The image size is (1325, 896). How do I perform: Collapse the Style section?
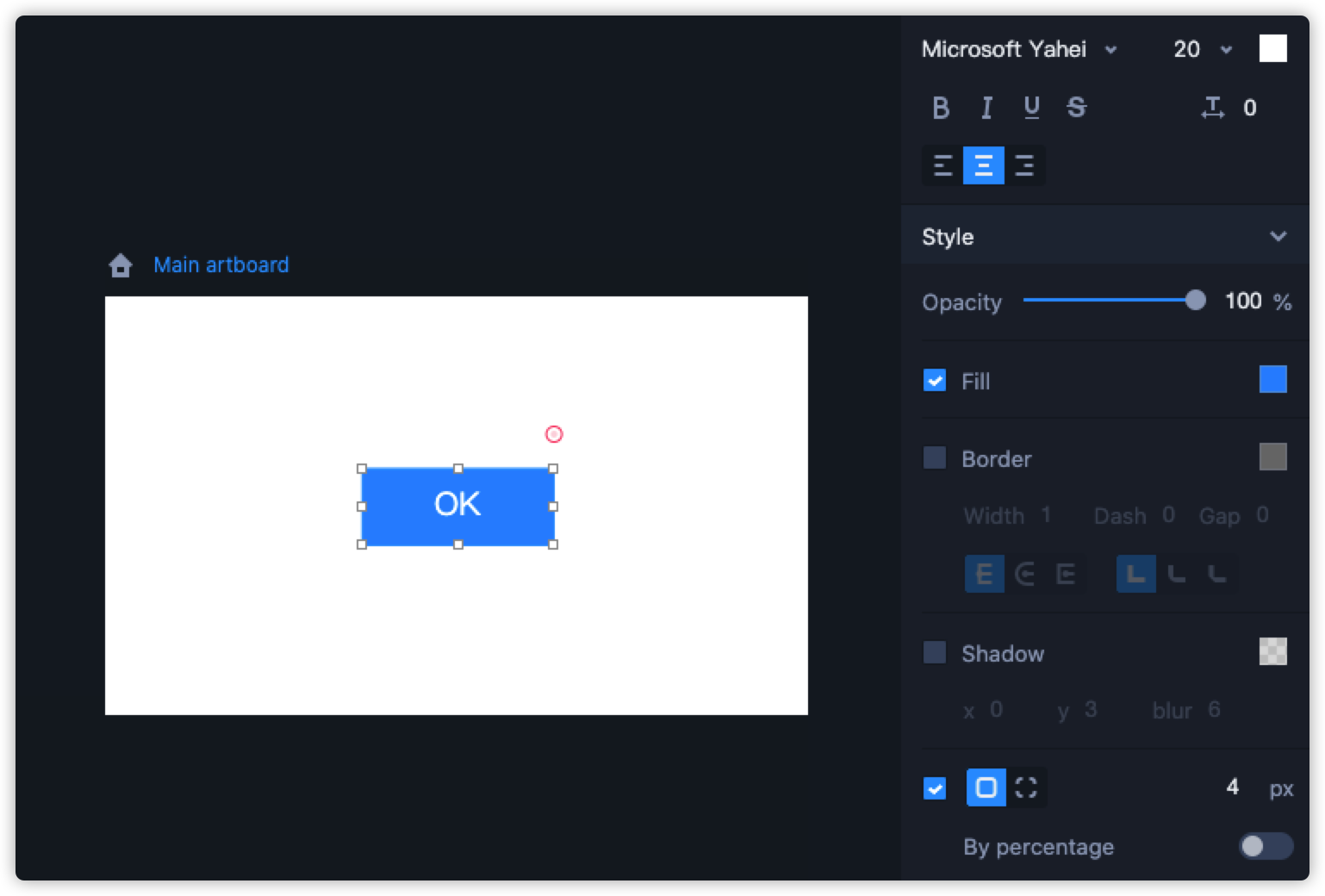[1278, 236]
